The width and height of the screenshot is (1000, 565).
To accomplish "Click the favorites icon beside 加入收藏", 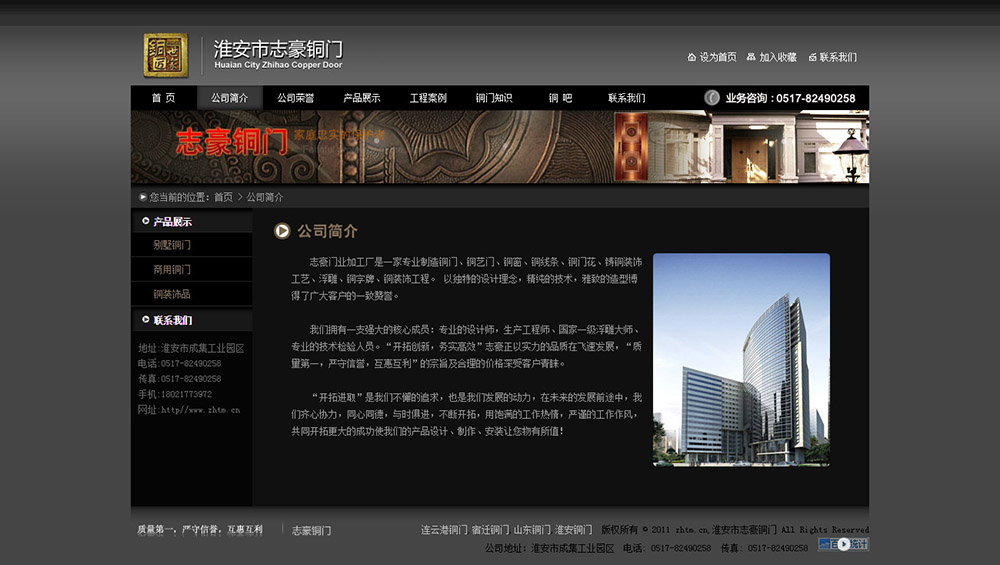I will (x=751, y=57).
